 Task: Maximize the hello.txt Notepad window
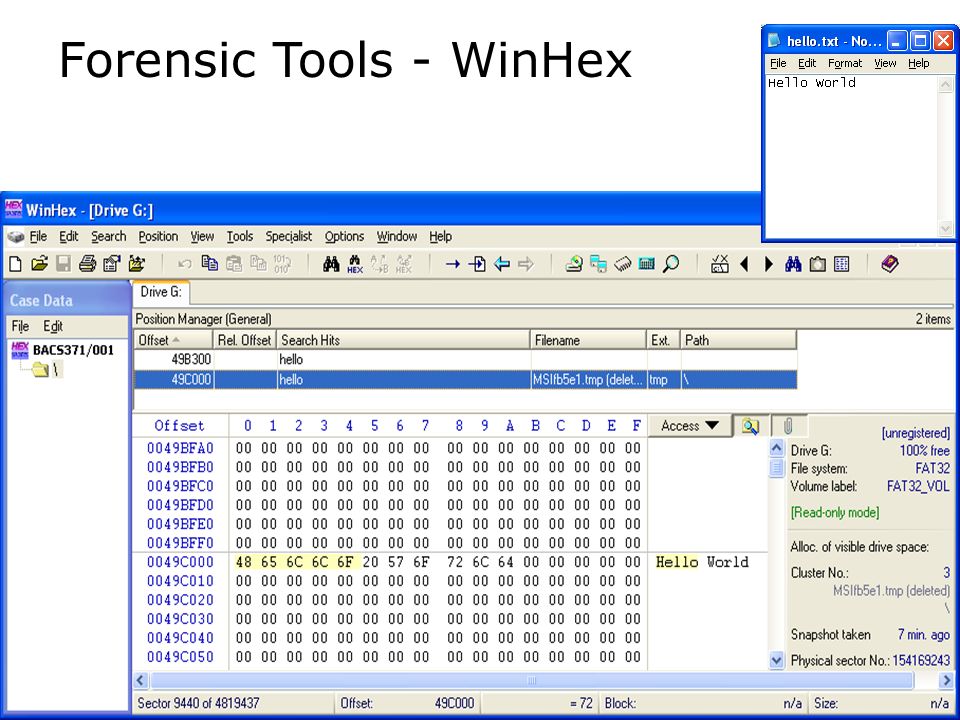920,41
